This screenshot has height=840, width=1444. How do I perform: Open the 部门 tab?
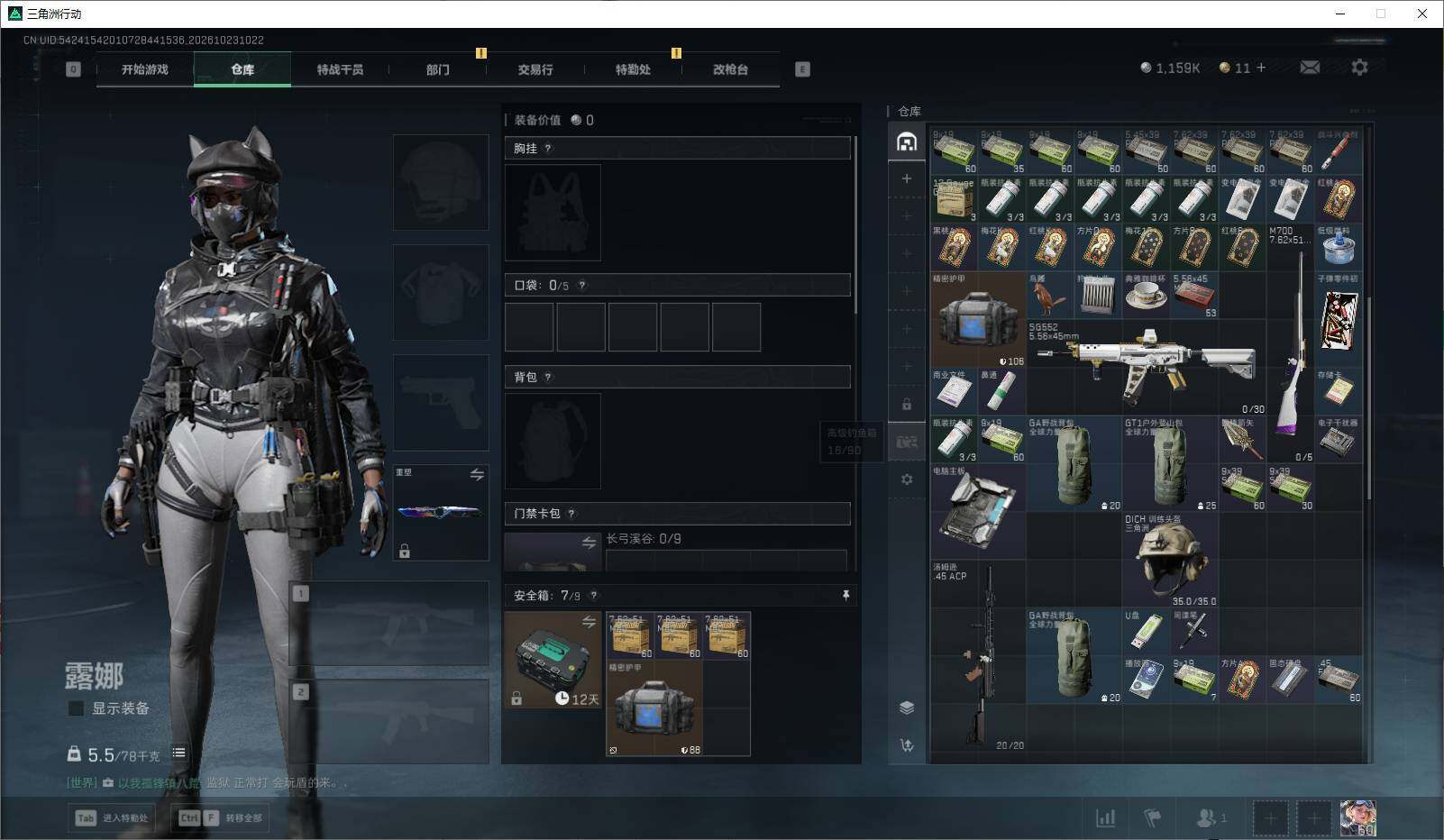click(438, 69)
